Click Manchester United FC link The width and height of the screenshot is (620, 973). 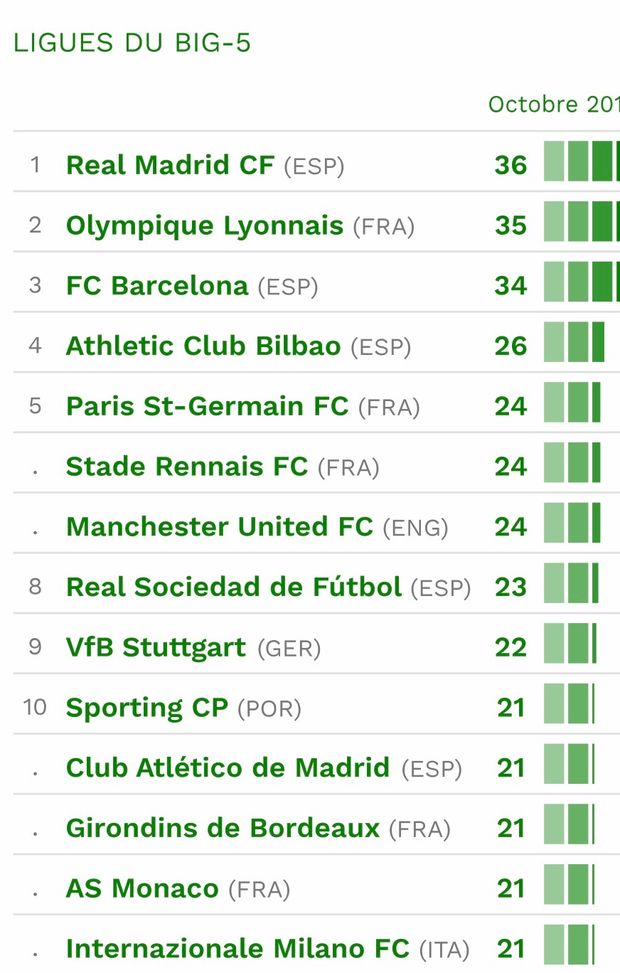coord(219,527)
